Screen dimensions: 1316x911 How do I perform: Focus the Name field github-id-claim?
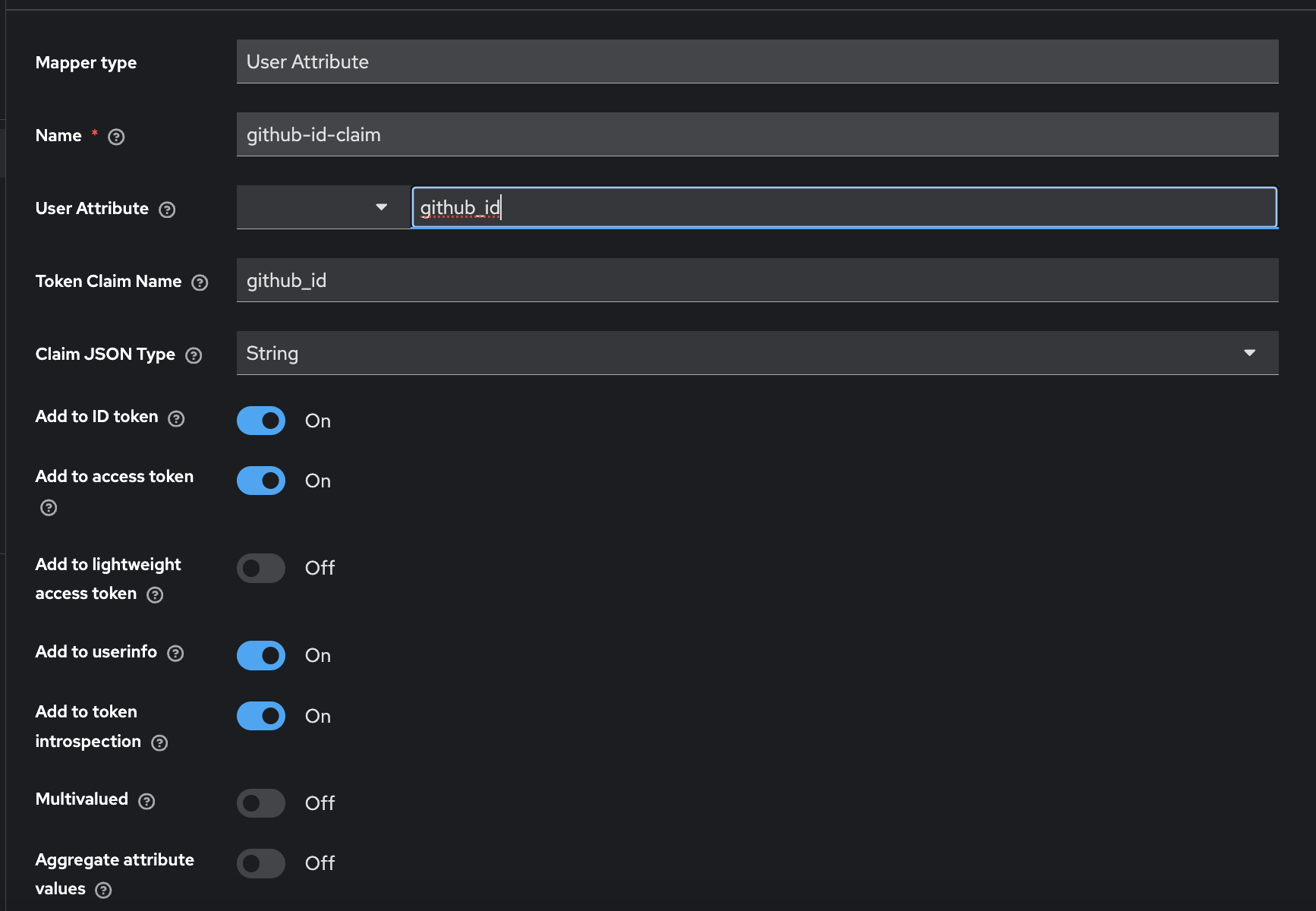coord(757,134)
